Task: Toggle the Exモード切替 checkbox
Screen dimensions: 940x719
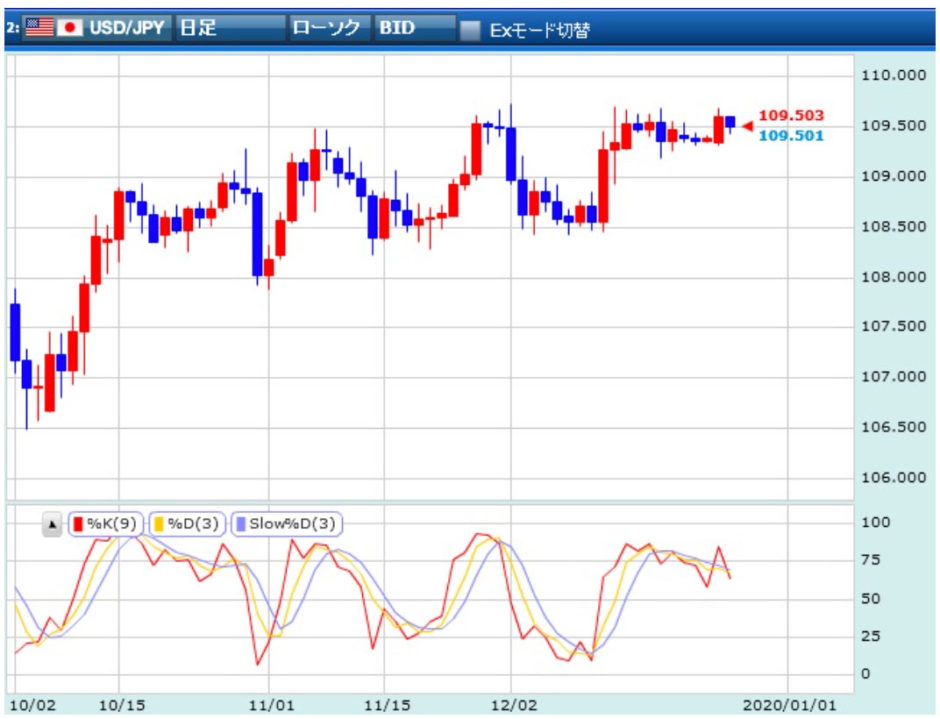Action: [x=470, y=29]
